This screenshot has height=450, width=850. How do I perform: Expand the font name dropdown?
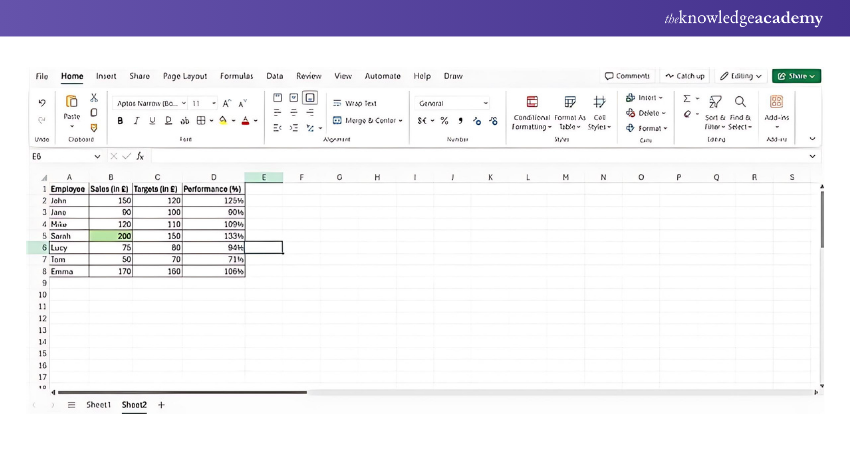(x=183, y=103)
